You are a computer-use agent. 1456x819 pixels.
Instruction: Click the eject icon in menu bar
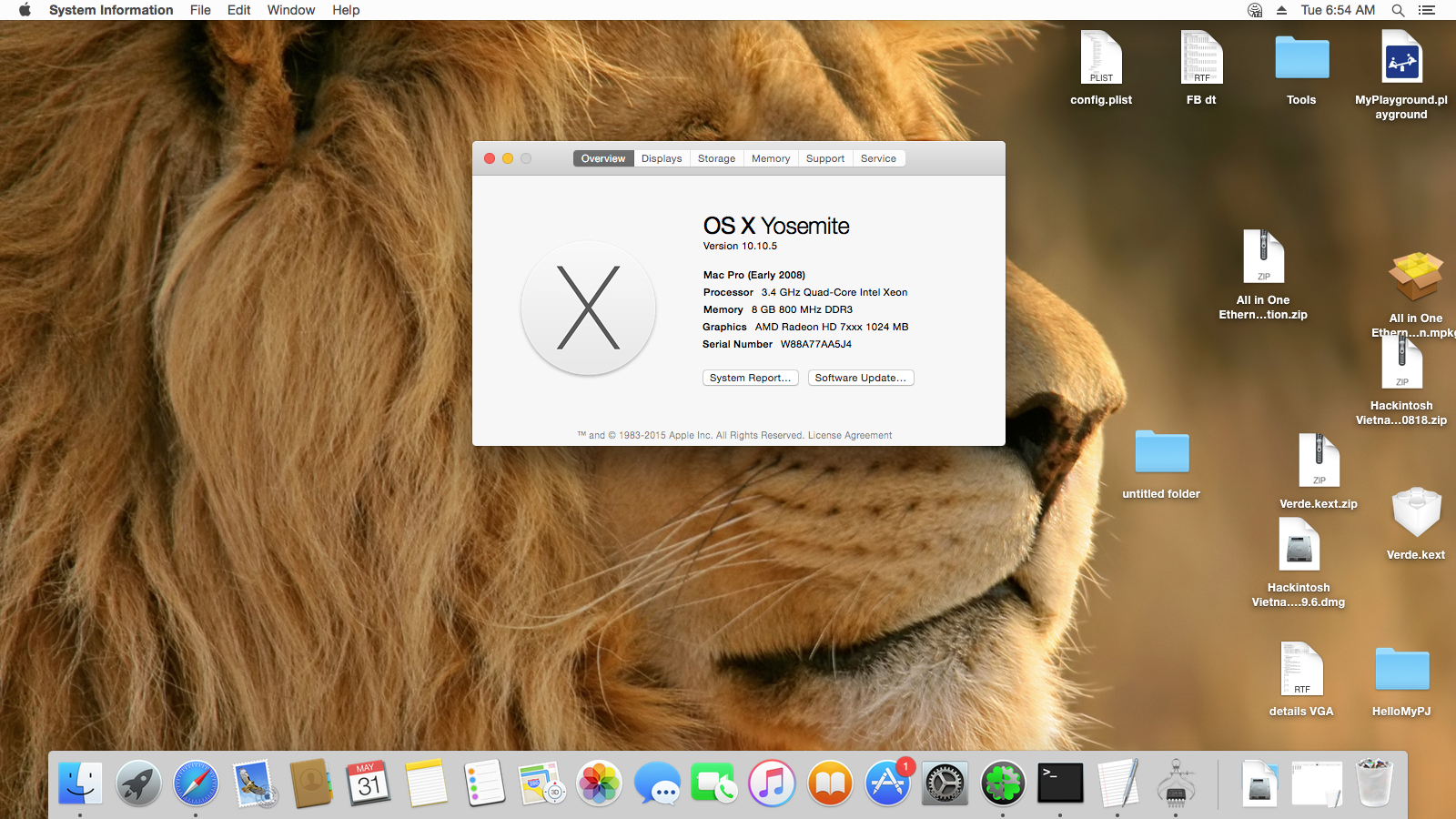click(x=1281, y=10)
